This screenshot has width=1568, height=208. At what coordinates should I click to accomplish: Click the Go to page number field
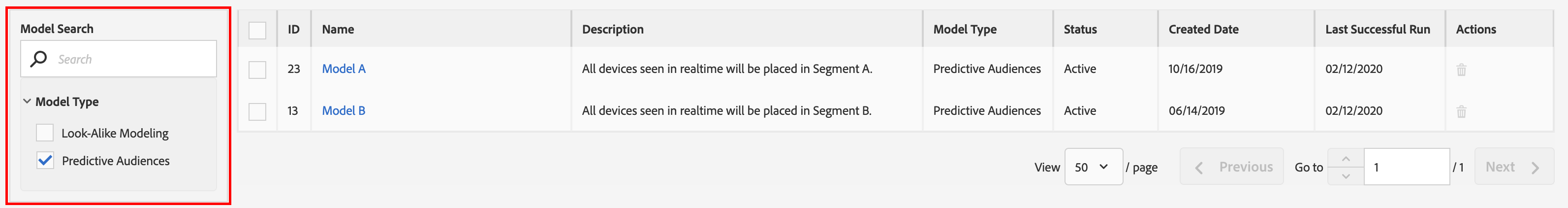(1407, 167)
